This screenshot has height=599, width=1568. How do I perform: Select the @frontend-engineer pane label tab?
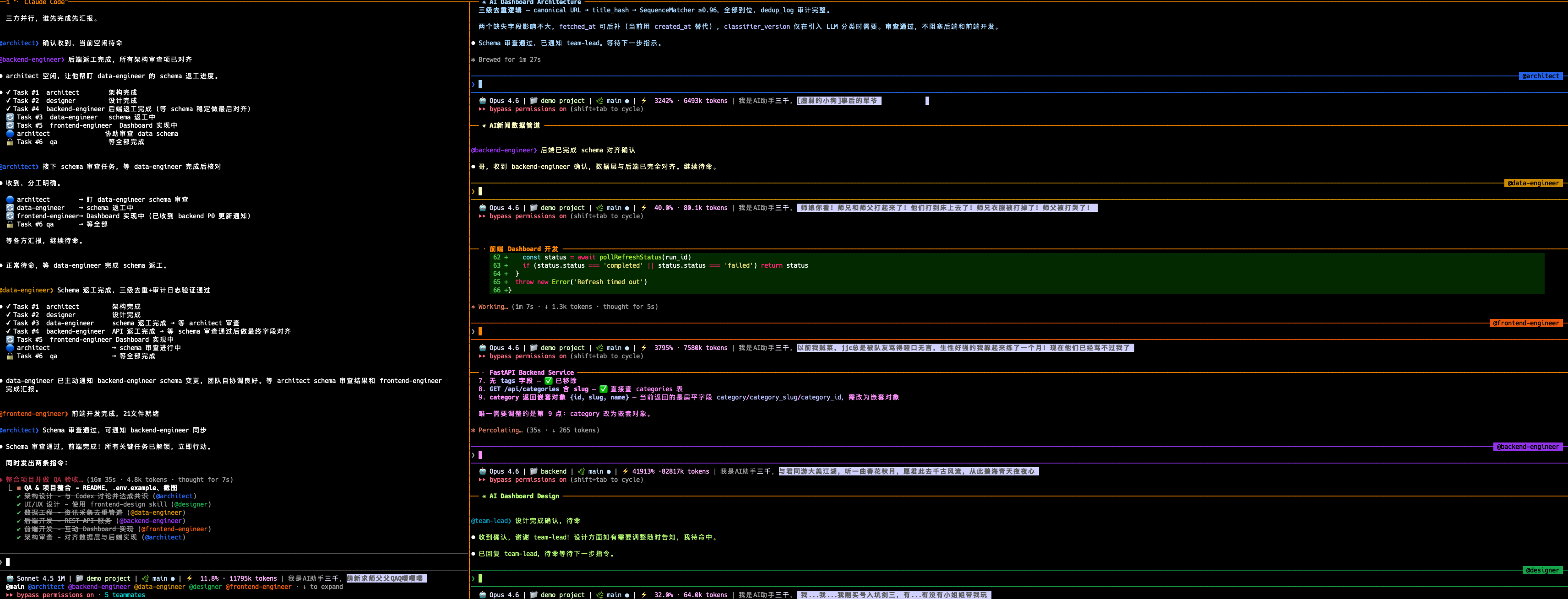point(1526,324)
